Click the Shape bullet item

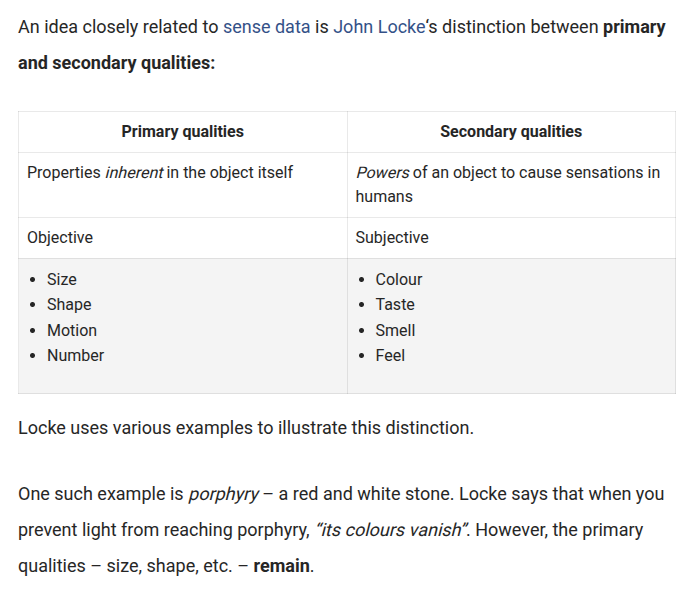(x=69, y=305)
